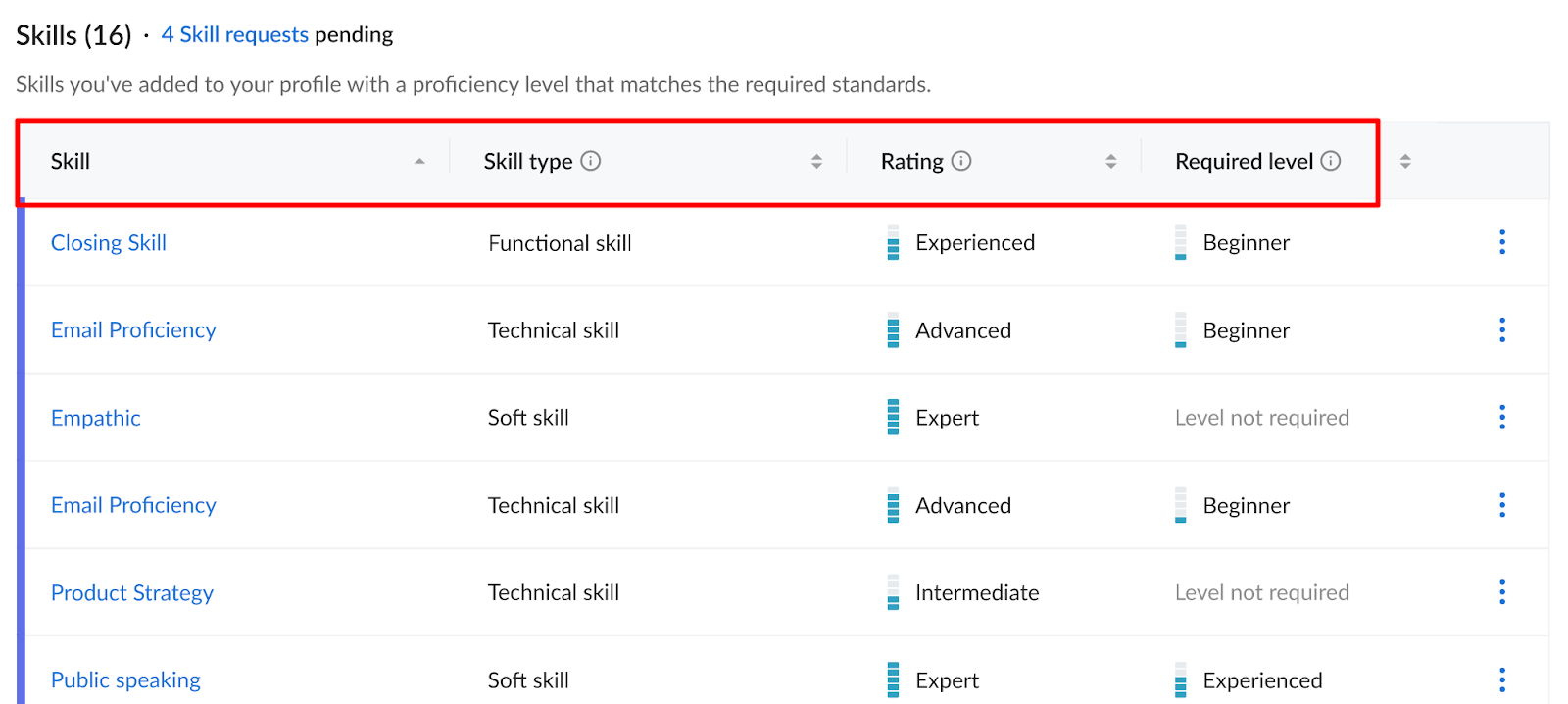Image resolution: width=1568 pixels, height=704 pixels.
Task: Sort by Required level column arrows
Action: (x=1405, y=161)
